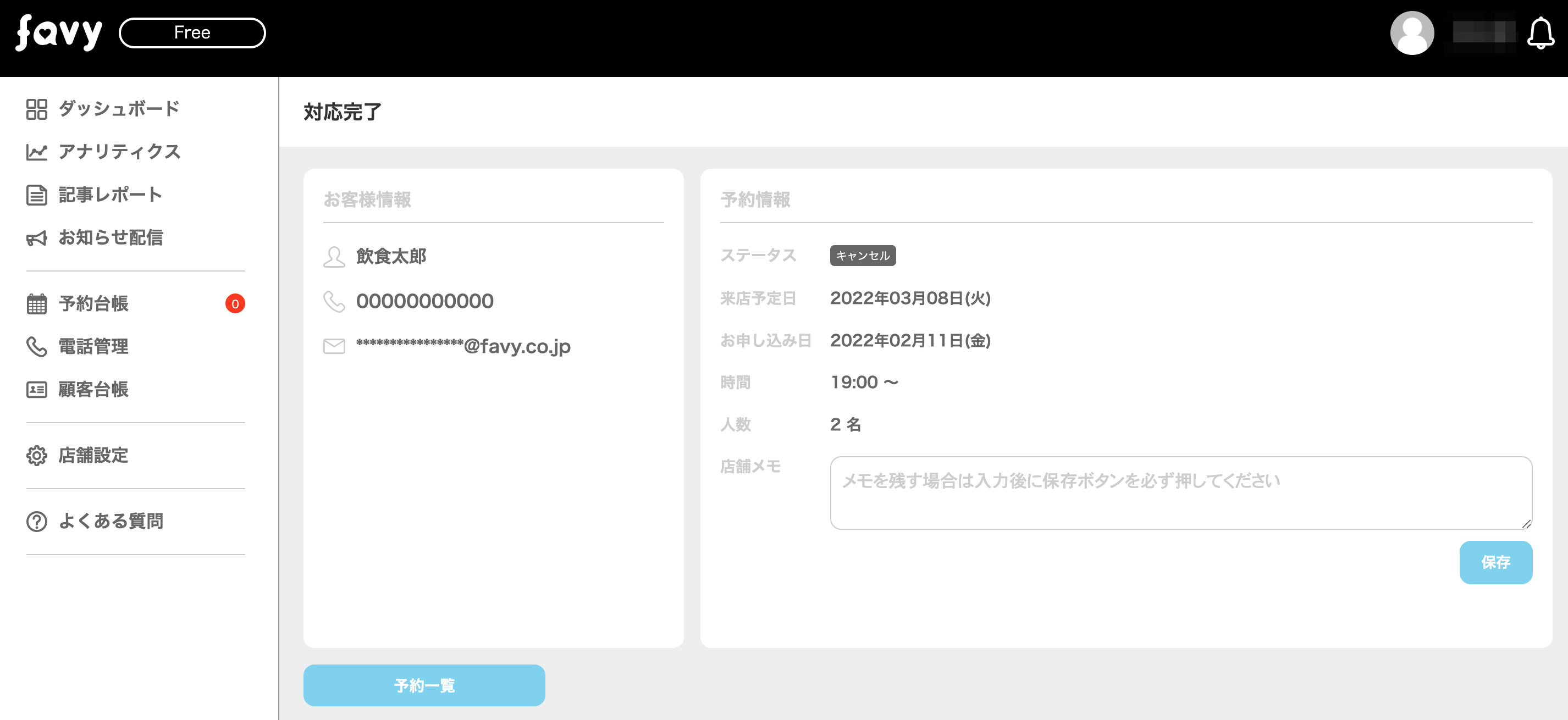Open the user avatar profile icon
Screen dimensions: 1568x720
1411,34
